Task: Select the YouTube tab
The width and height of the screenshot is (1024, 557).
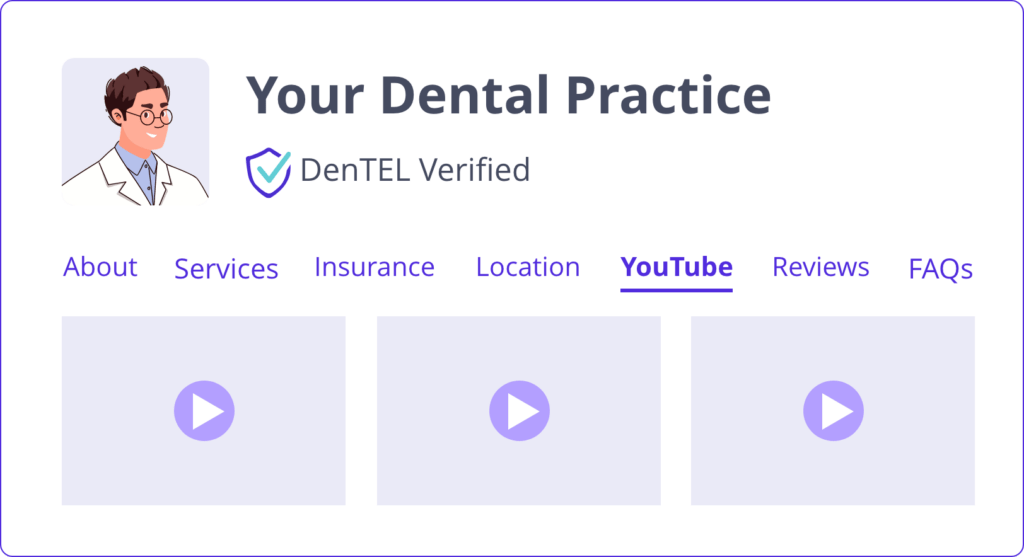Action: (x=677, y=266)
